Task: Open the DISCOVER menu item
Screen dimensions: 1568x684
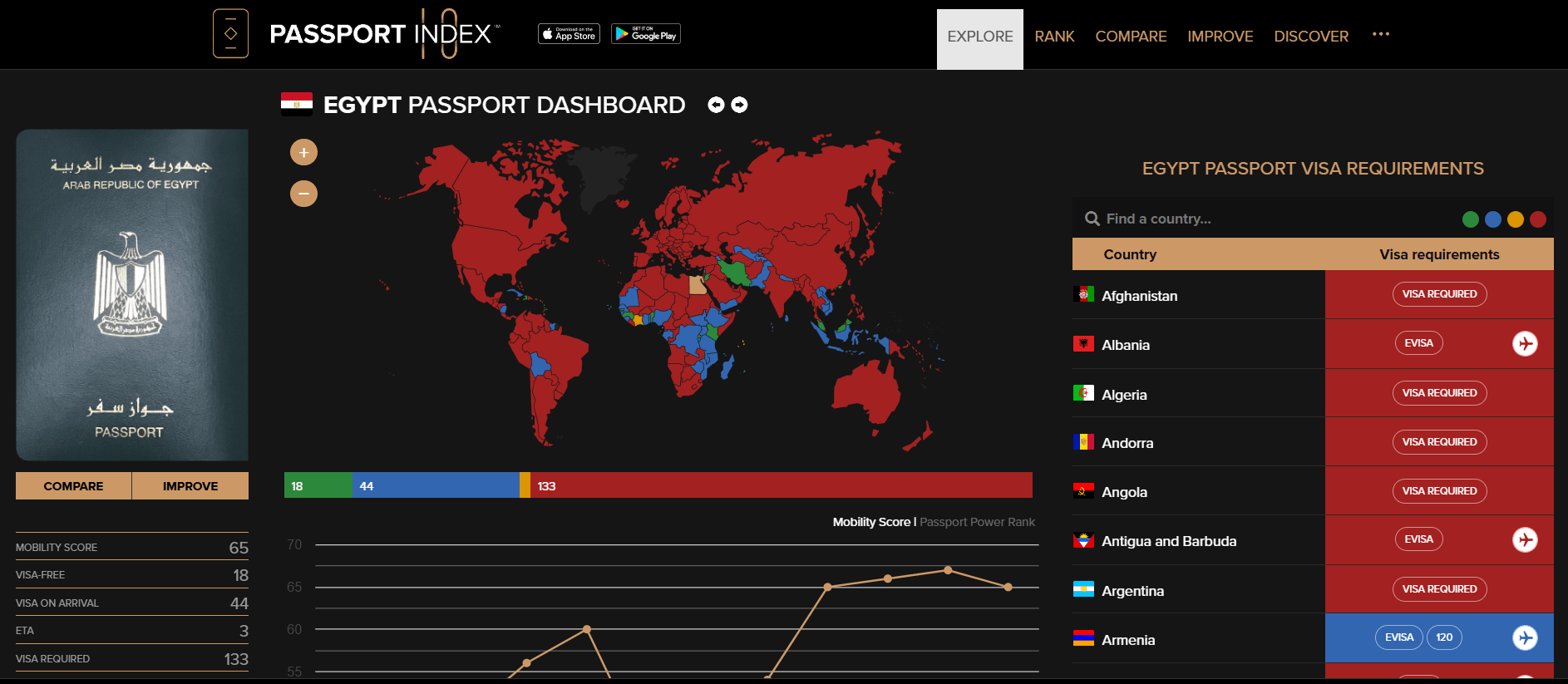Action: [x=1310, y=37]
